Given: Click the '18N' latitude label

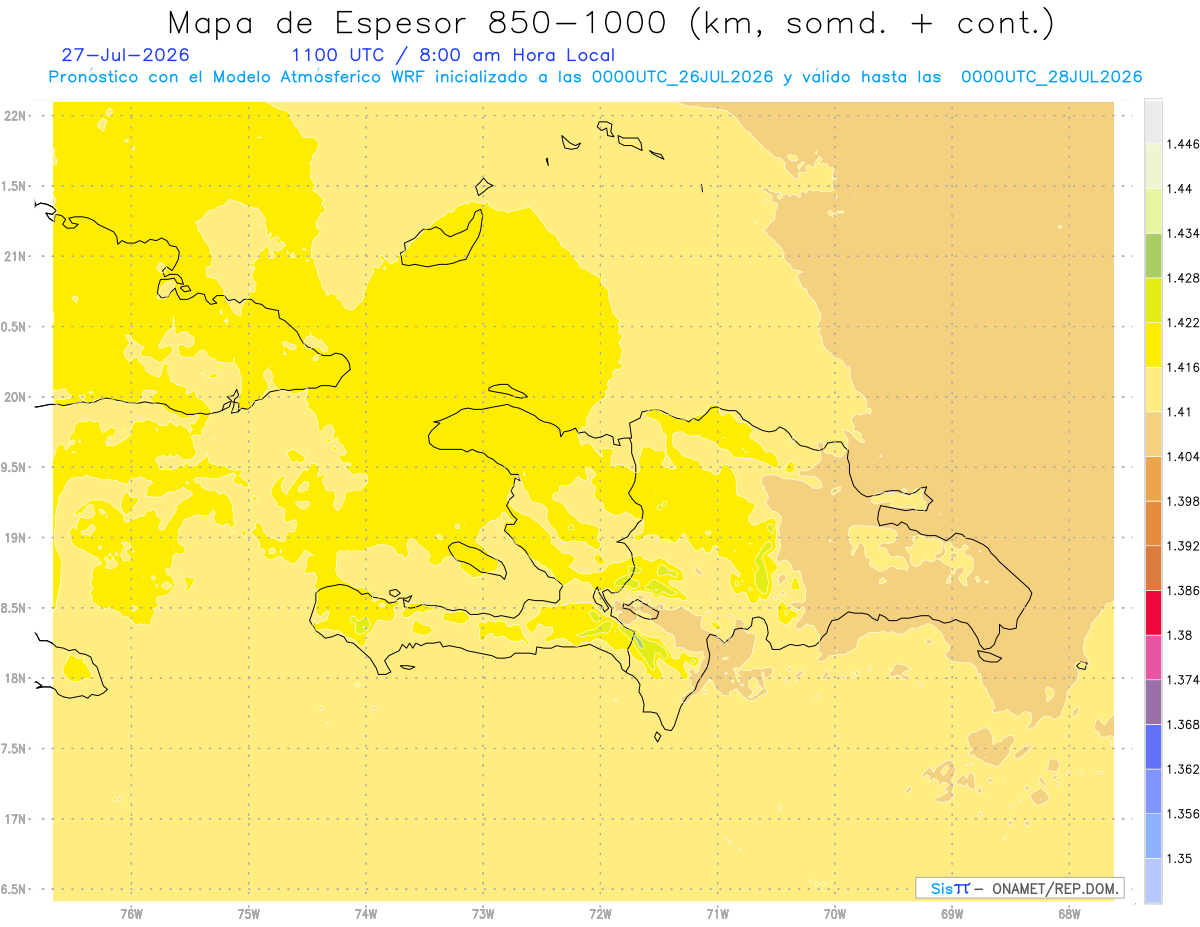Looking at the screenshot, I should (17, 678).
